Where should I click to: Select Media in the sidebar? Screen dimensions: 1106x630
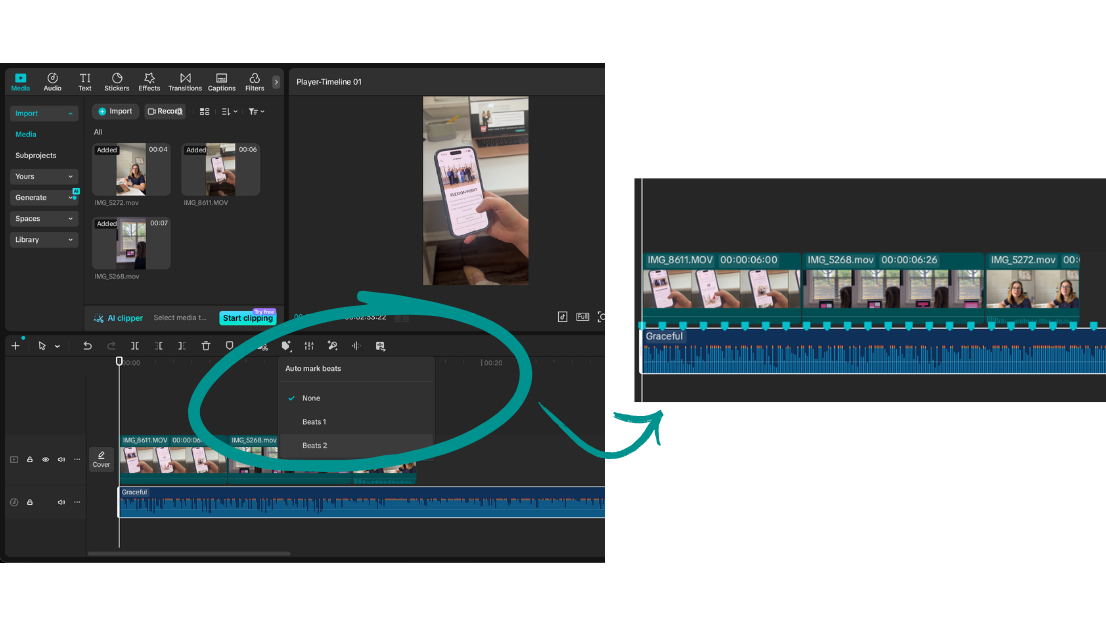click(26, 134)
